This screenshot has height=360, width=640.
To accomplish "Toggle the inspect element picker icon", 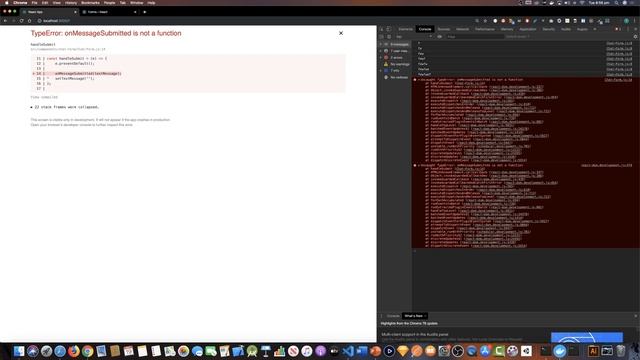I will click(x=382, y=29).
